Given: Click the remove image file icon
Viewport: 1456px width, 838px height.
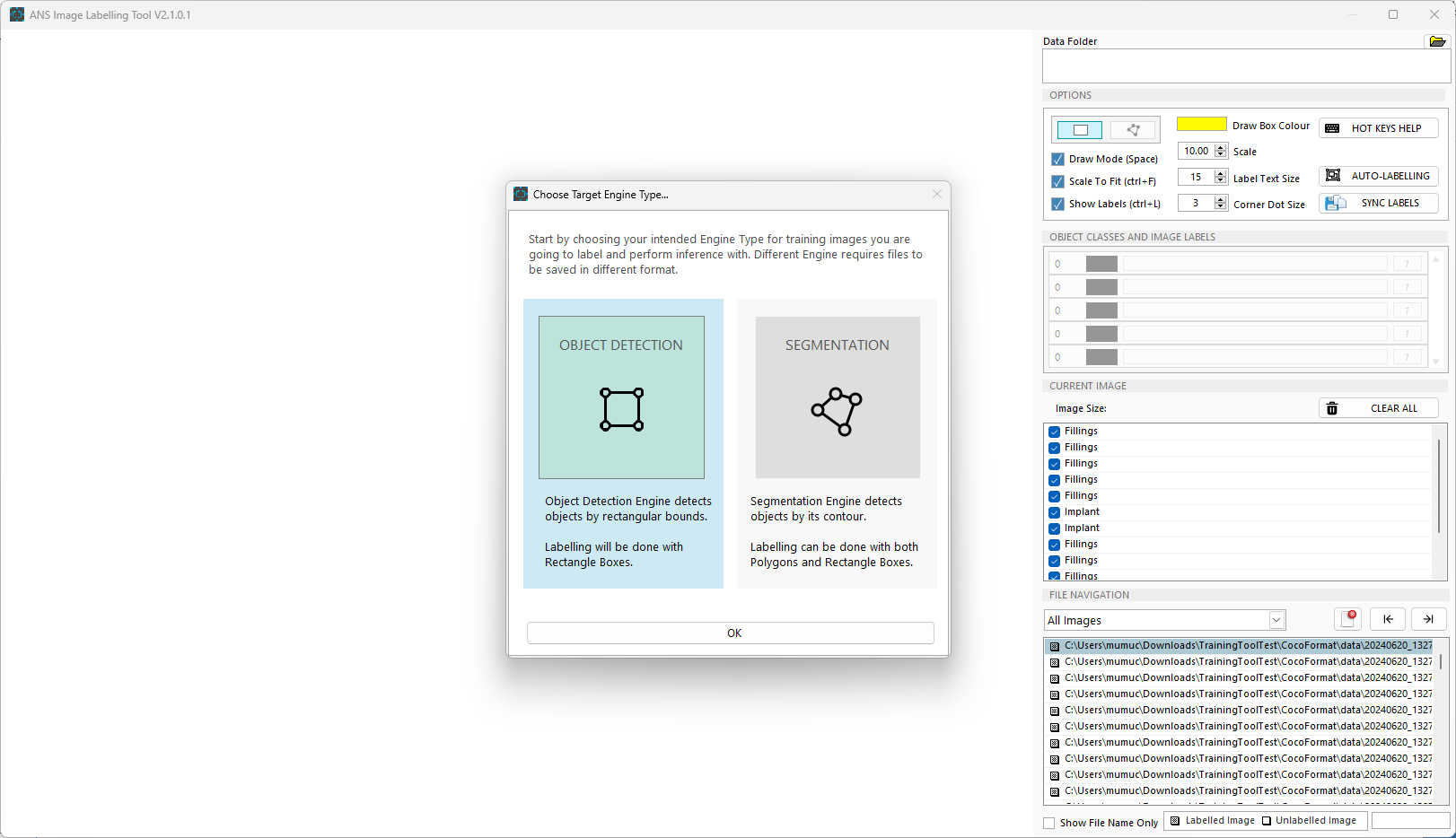Looking at the screenshot, I should [1348, 619].
